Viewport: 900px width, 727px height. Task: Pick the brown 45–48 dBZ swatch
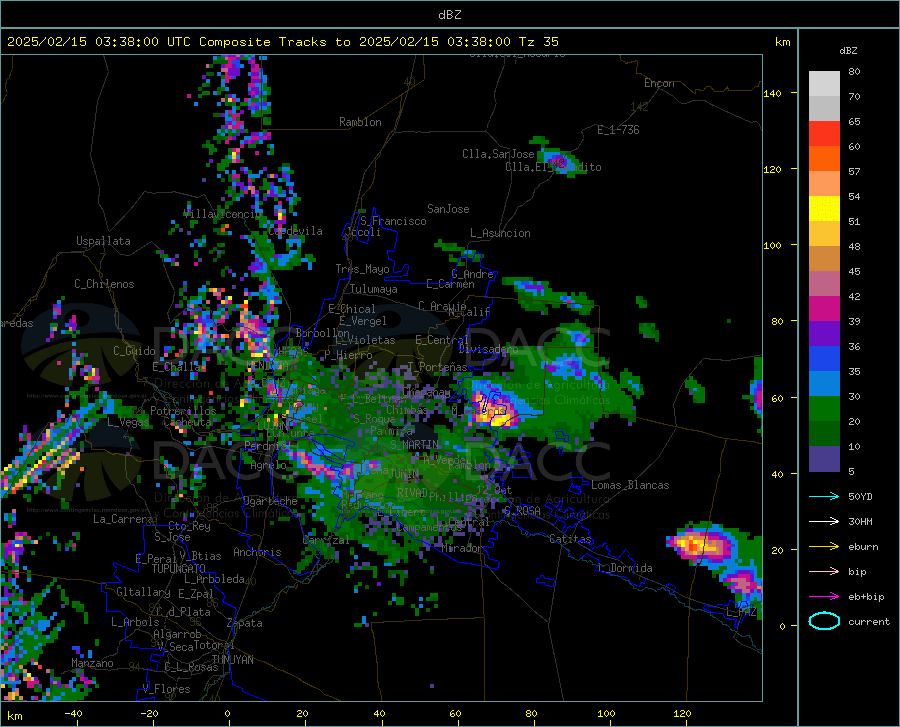point(824,258)
